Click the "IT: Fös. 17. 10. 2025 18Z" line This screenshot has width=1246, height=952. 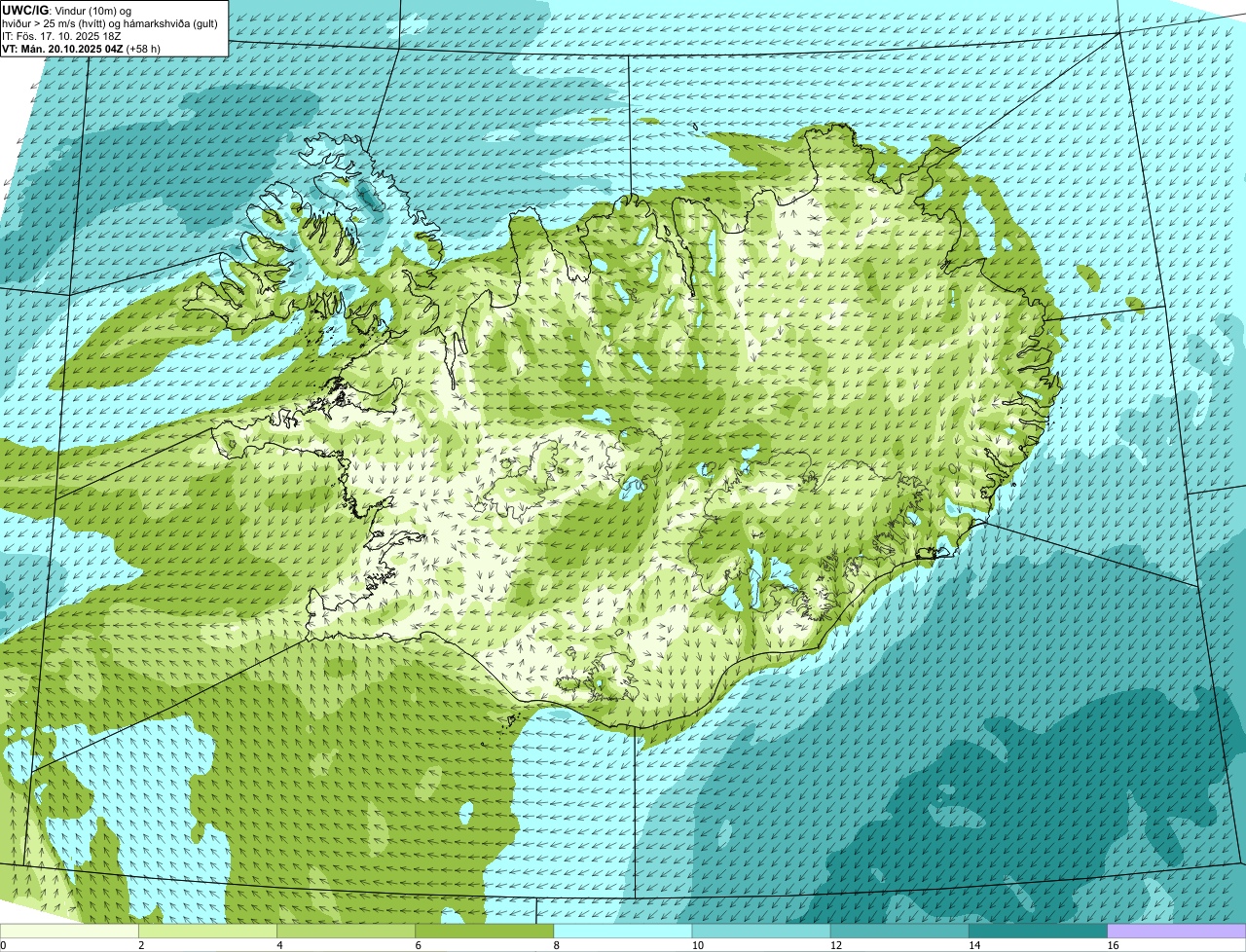click(x=61, y=35)
